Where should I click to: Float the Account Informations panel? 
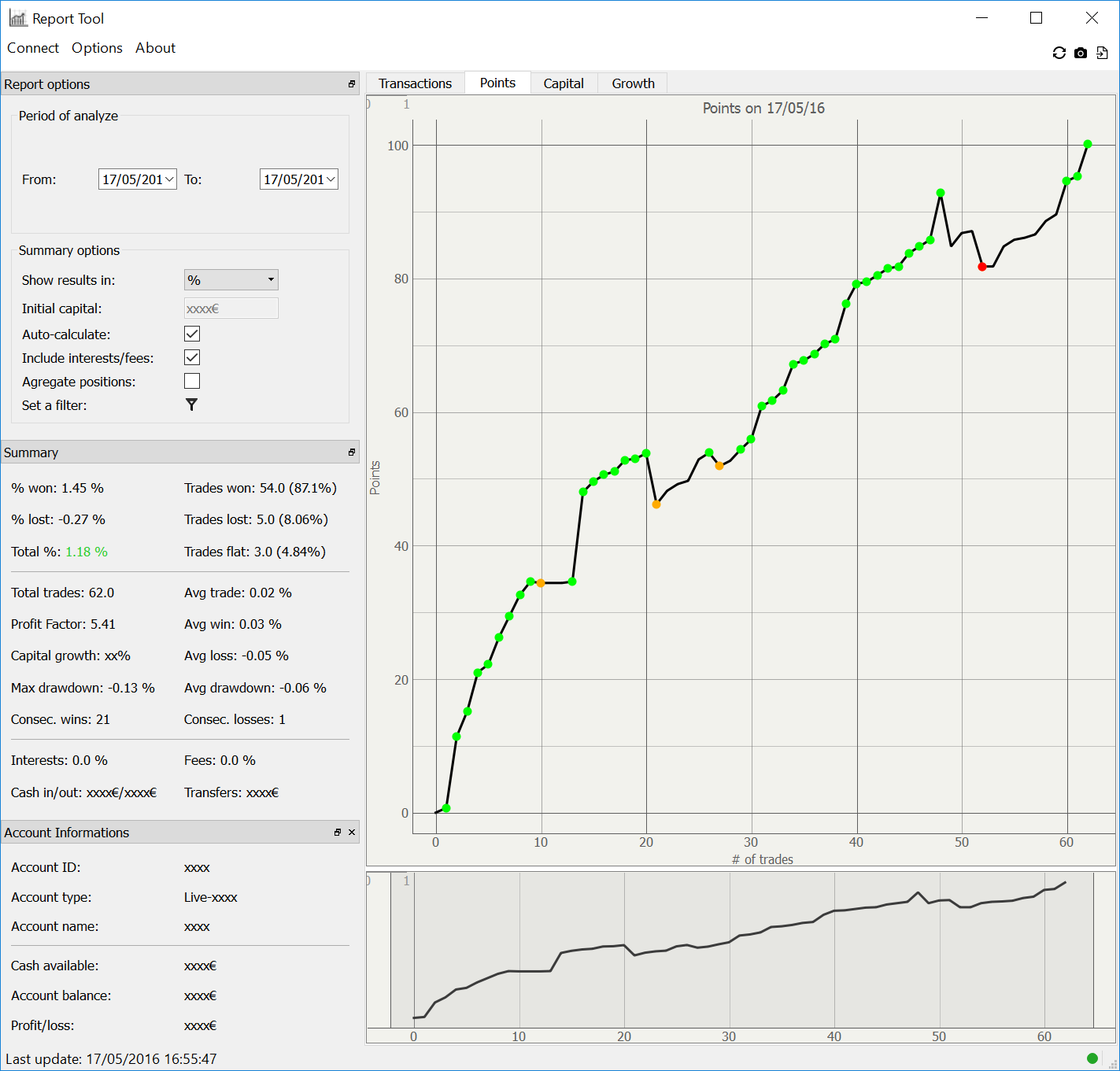click(338, 832)
